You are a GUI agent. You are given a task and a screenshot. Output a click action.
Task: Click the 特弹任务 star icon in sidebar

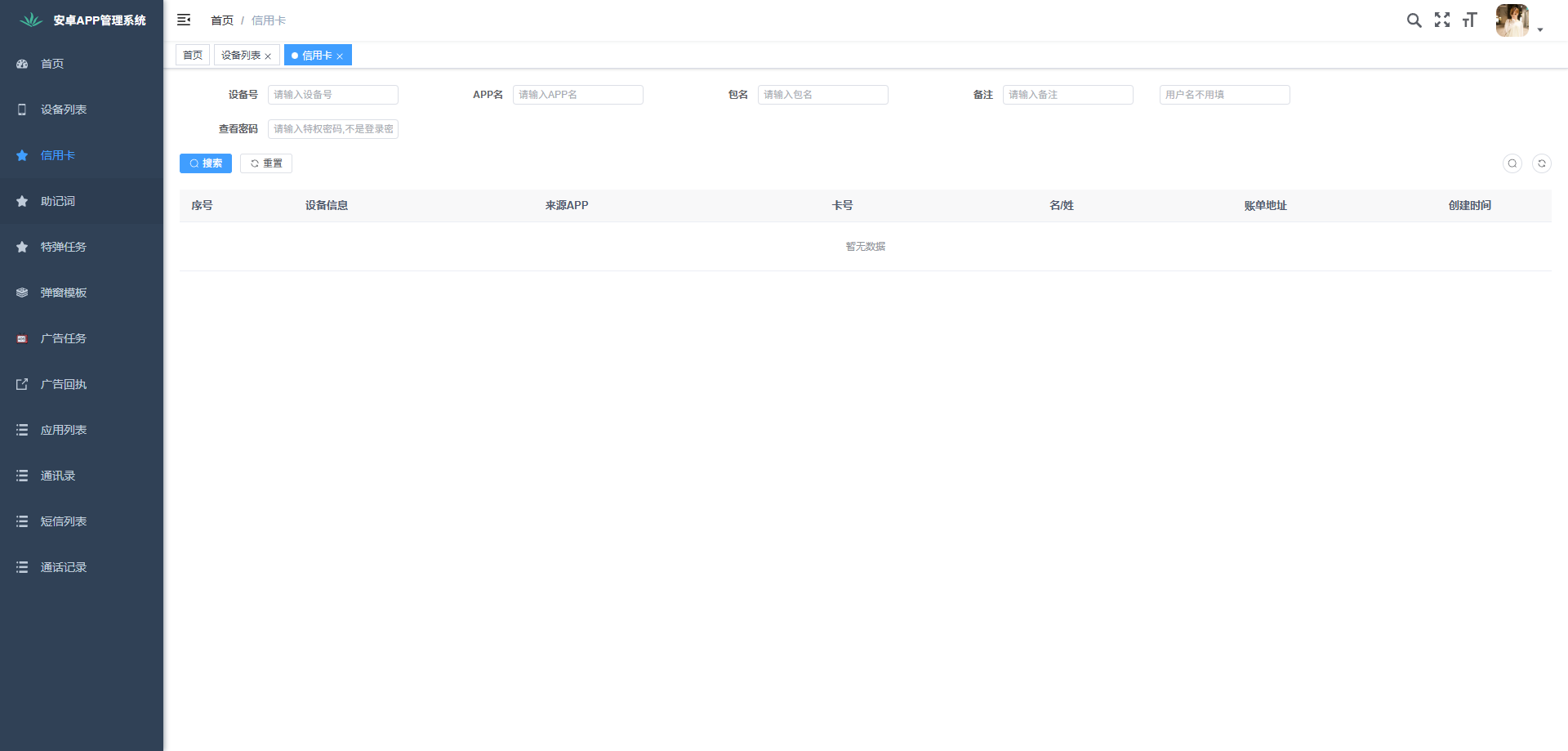(22, 247)
